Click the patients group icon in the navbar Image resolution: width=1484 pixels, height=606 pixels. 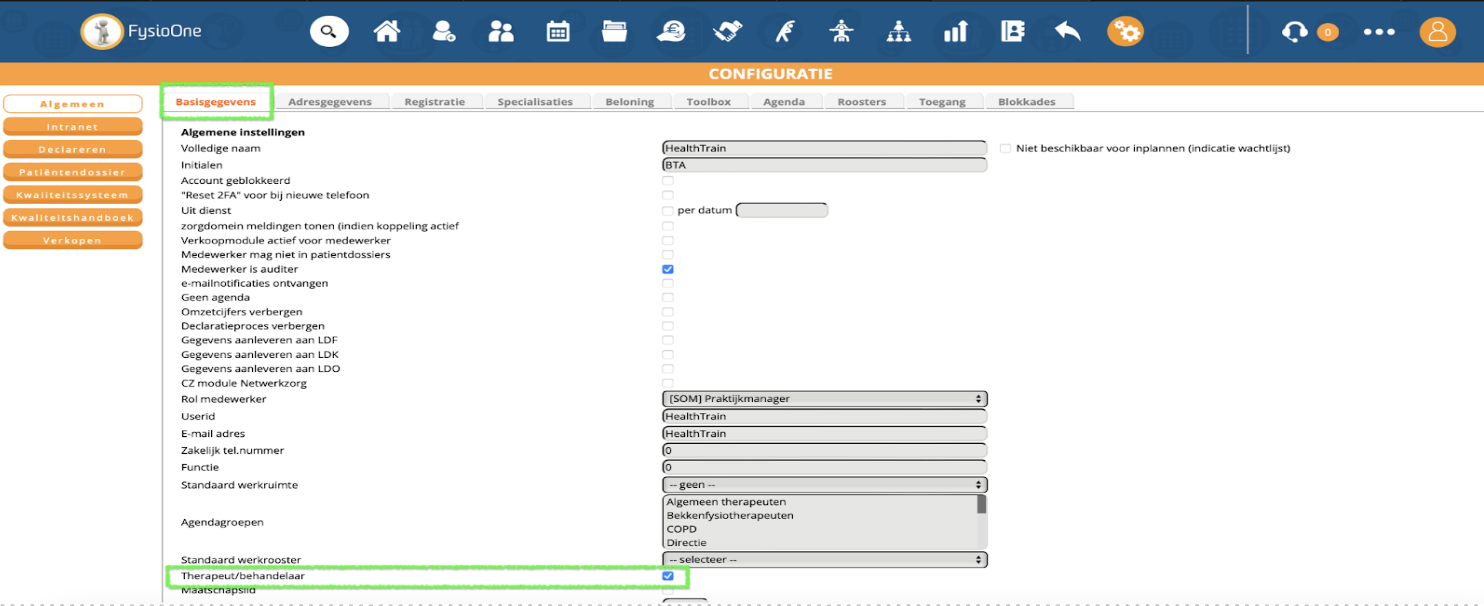(x=501, y=31)
